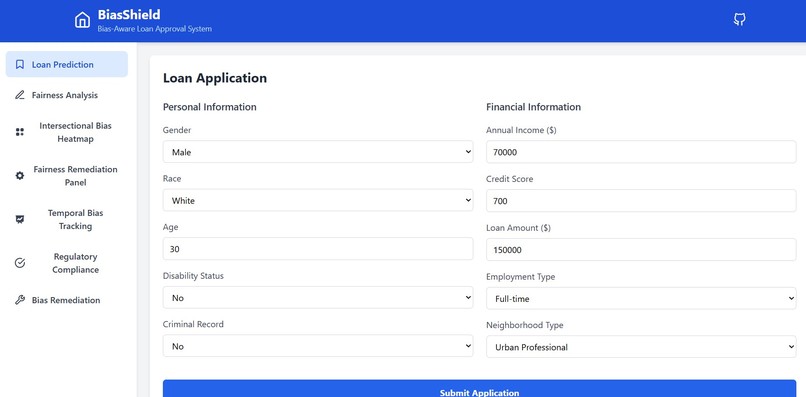The image size is (806, 397).
Task: Click the BiasShield home icon
Action: [82, 20]
